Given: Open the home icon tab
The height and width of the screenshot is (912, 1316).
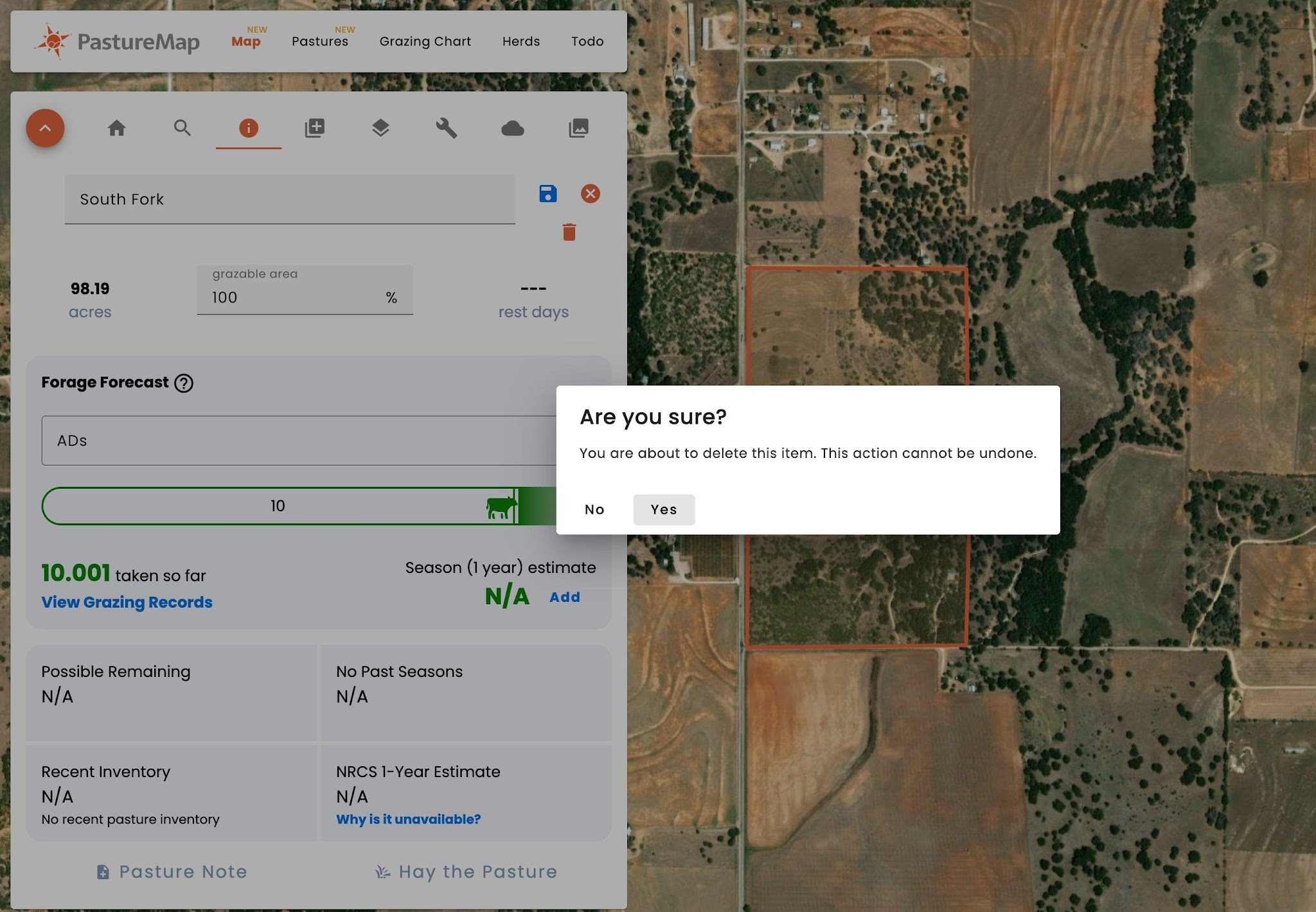Looking at the screenshot, I should click(x=116, y=128).
